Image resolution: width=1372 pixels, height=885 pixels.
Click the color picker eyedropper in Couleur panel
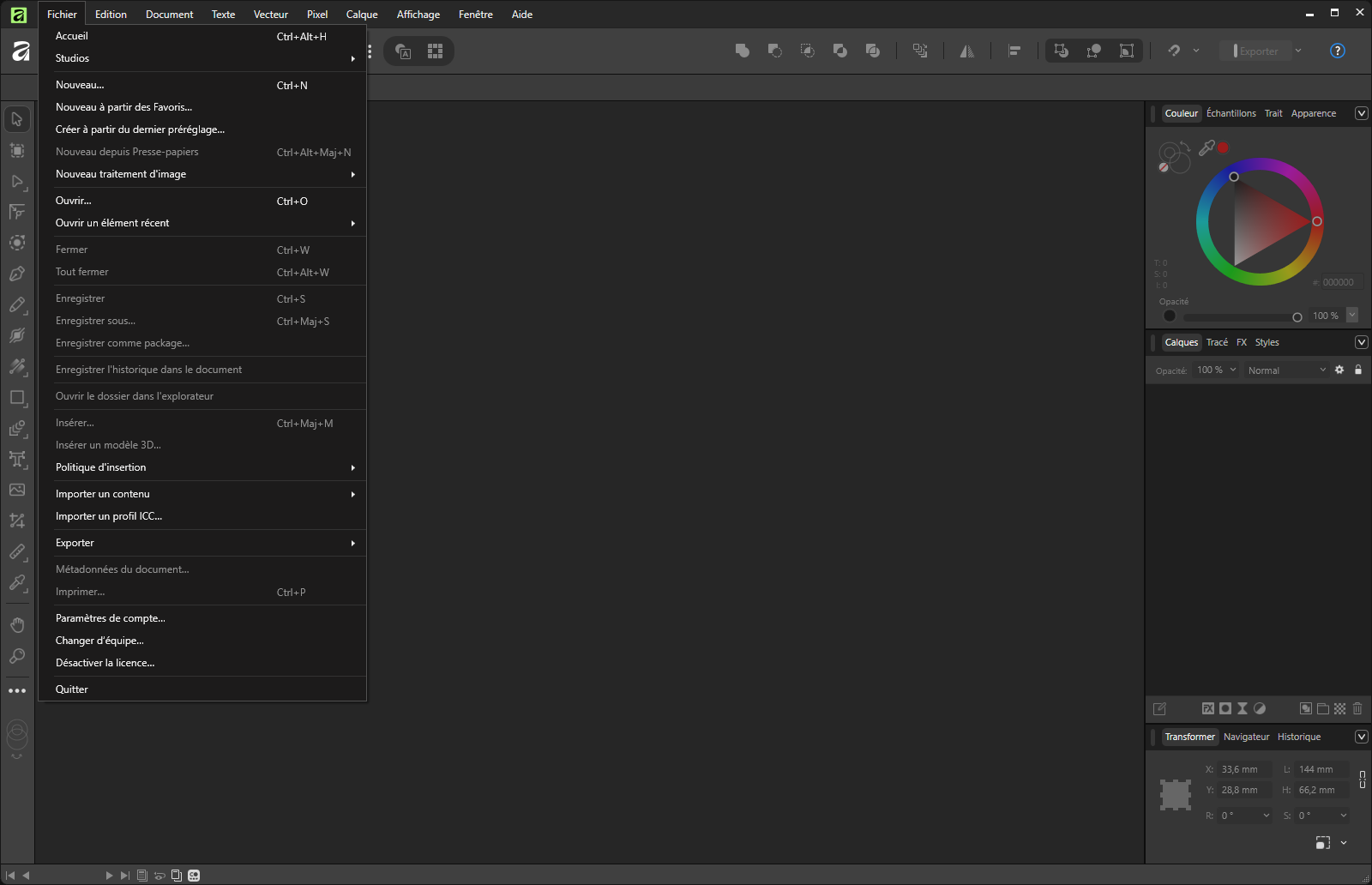coord(1207,147)
